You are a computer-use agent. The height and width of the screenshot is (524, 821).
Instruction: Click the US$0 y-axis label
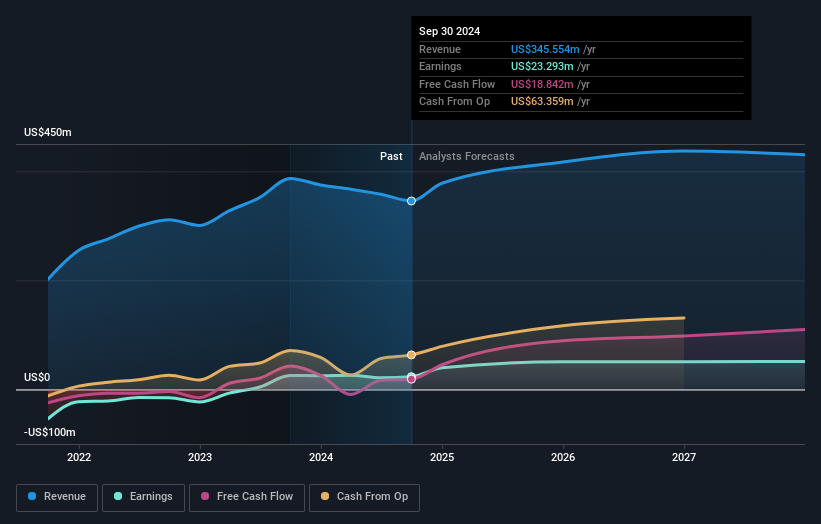pyautogui.click(x=37, y=377)
